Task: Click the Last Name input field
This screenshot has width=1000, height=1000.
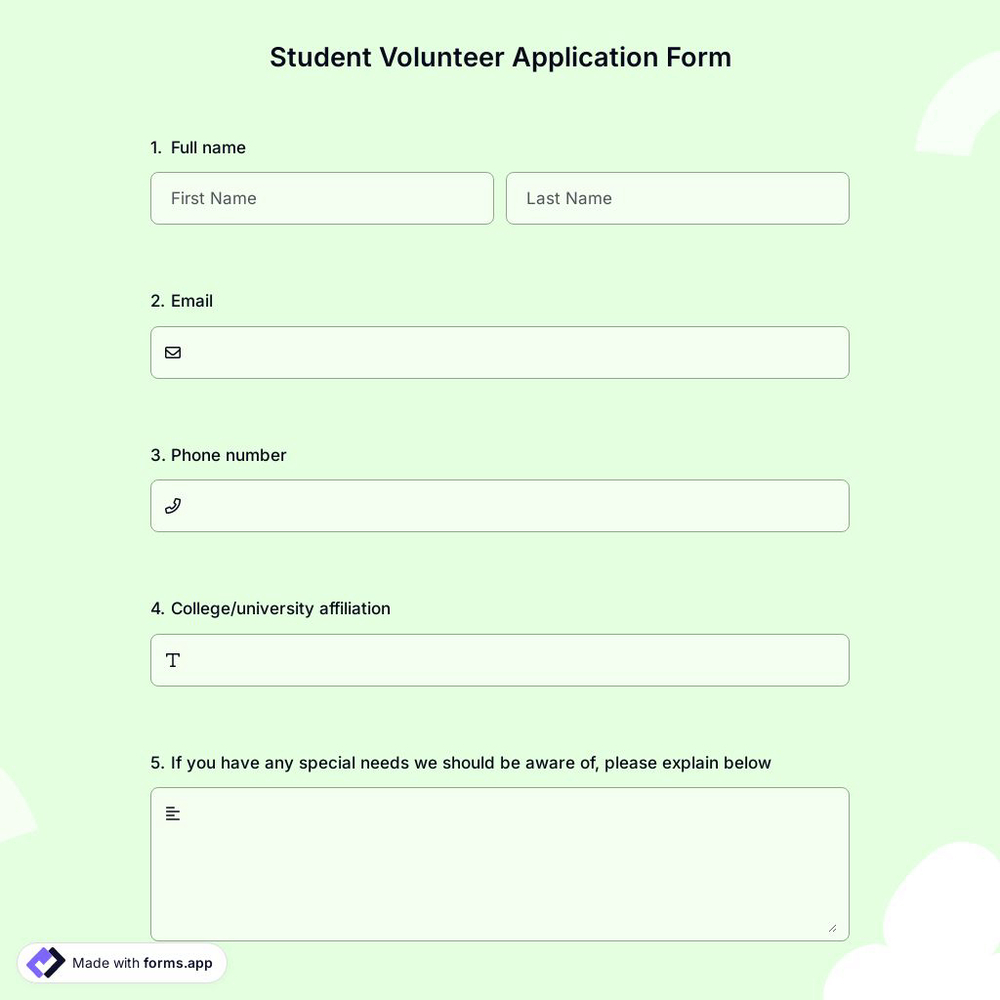Action: tap(677, 197)
